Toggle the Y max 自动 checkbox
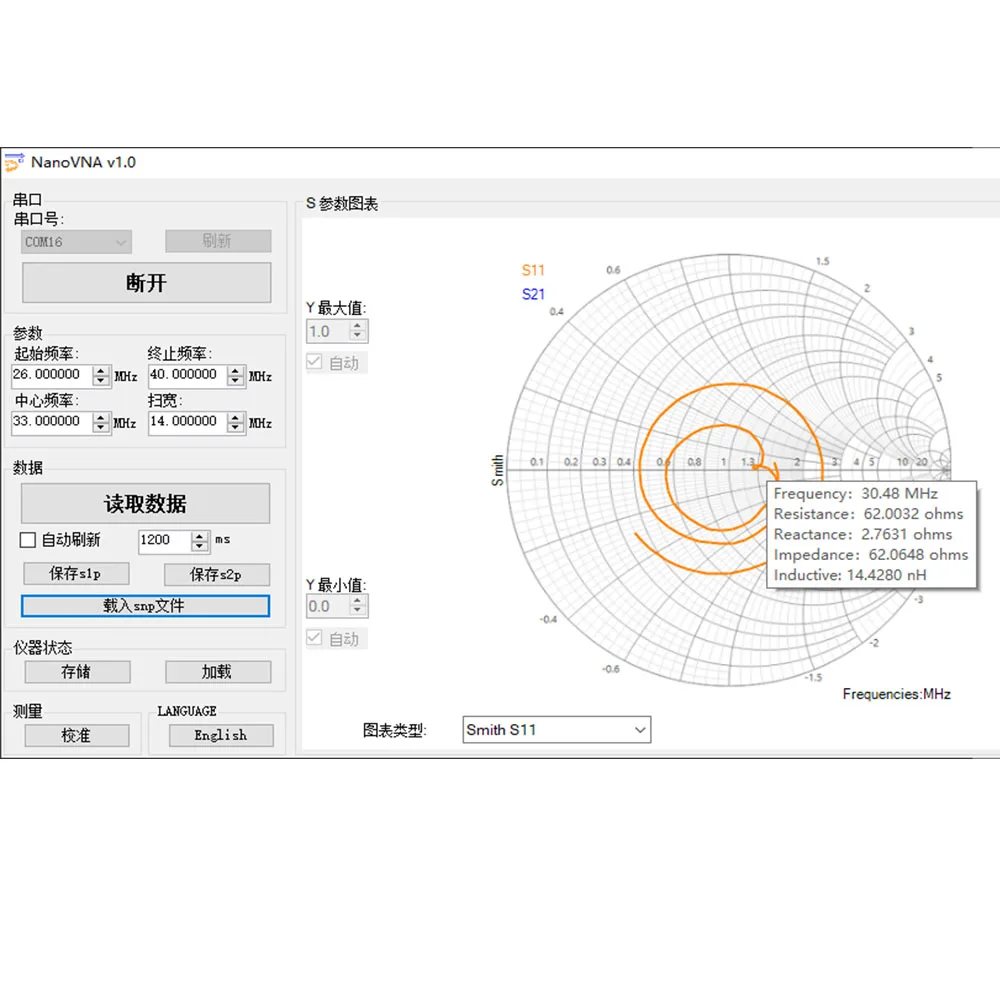Viewport: 1000px width, 1000px height. pyautogui.click(x=314, y=362)
